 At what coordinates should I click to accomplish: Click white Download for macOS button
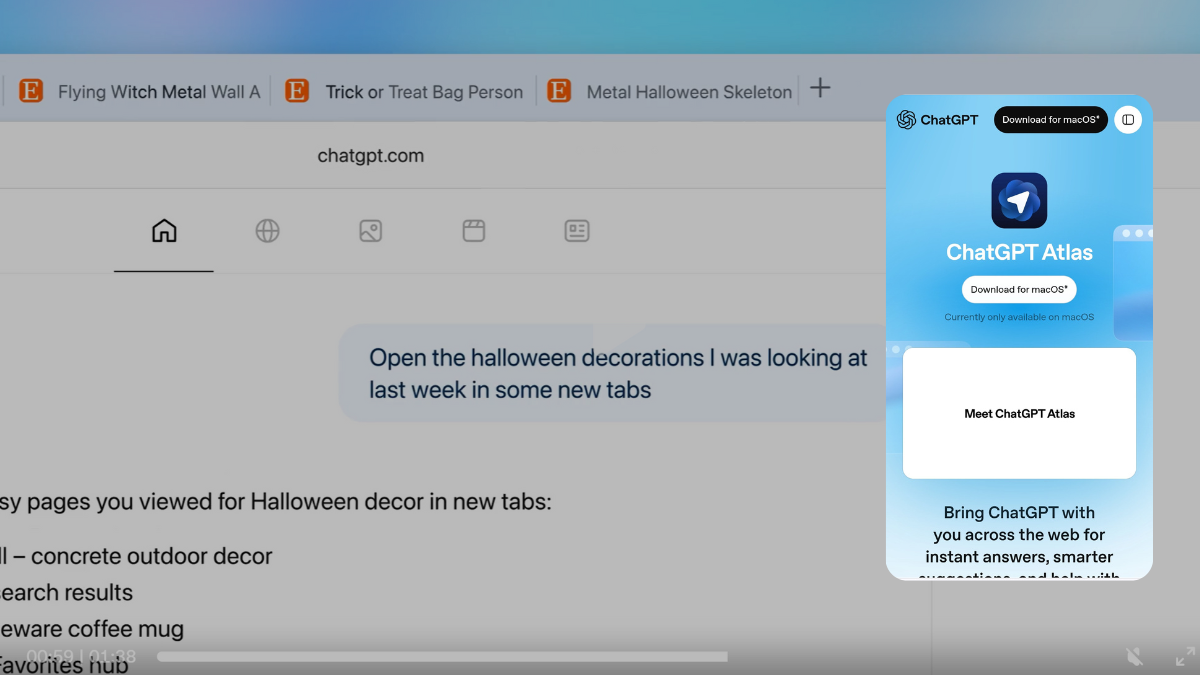coord(1019,289)
